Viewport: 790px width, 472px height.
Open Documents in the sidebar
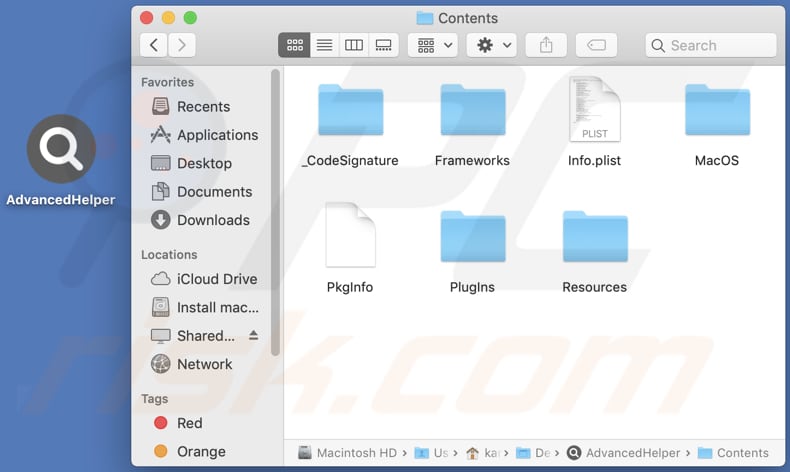pos(202,192)
